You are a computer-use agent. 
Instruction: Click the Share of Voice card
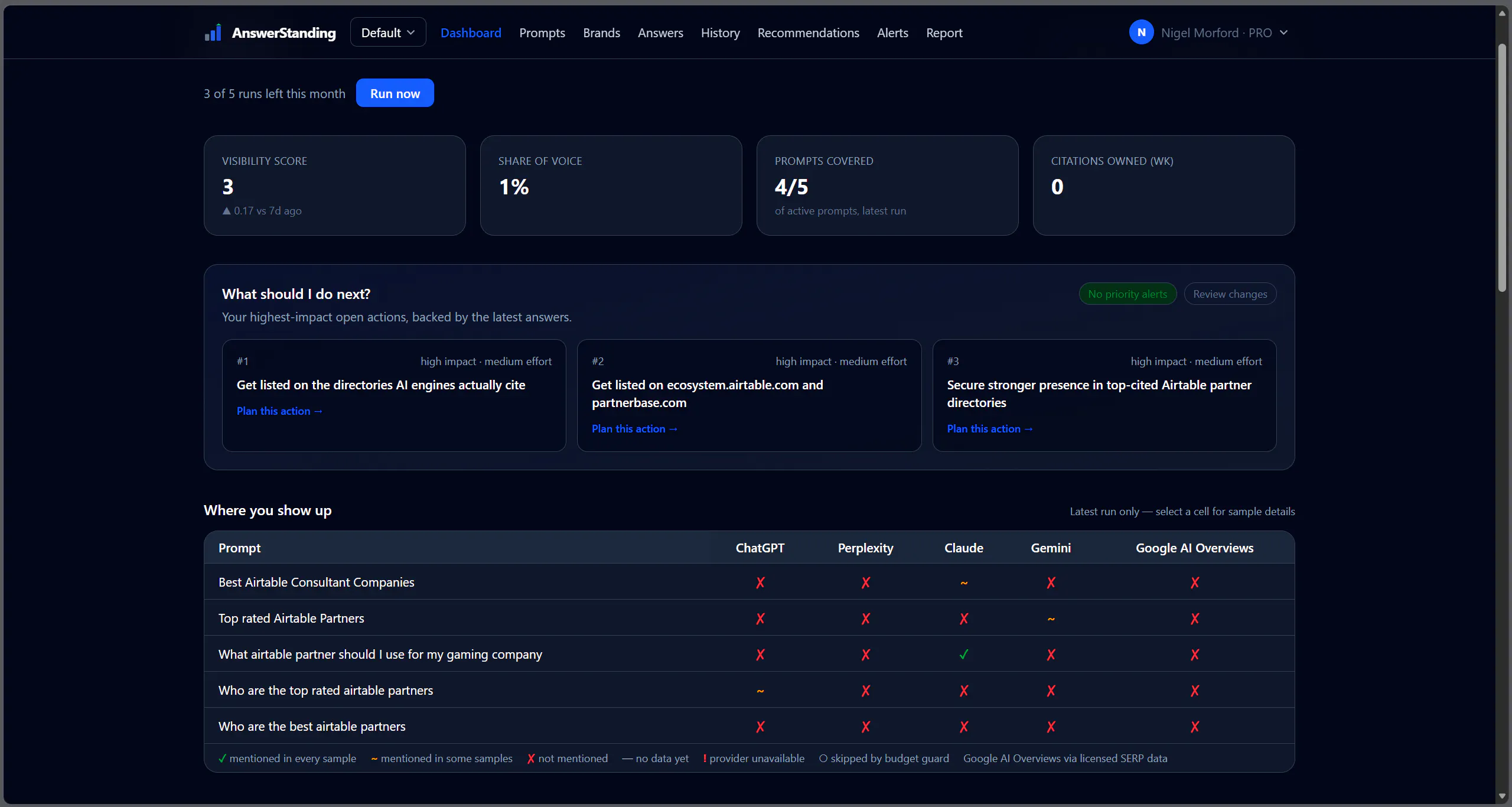tap(611, 186)
